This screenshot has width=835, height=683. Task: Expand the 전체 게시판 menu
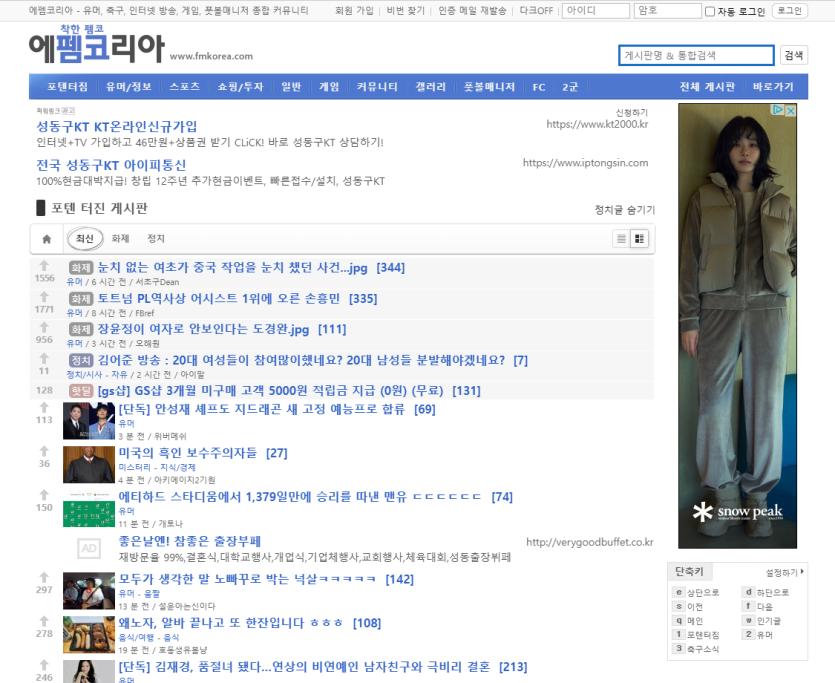pos(707,87)
